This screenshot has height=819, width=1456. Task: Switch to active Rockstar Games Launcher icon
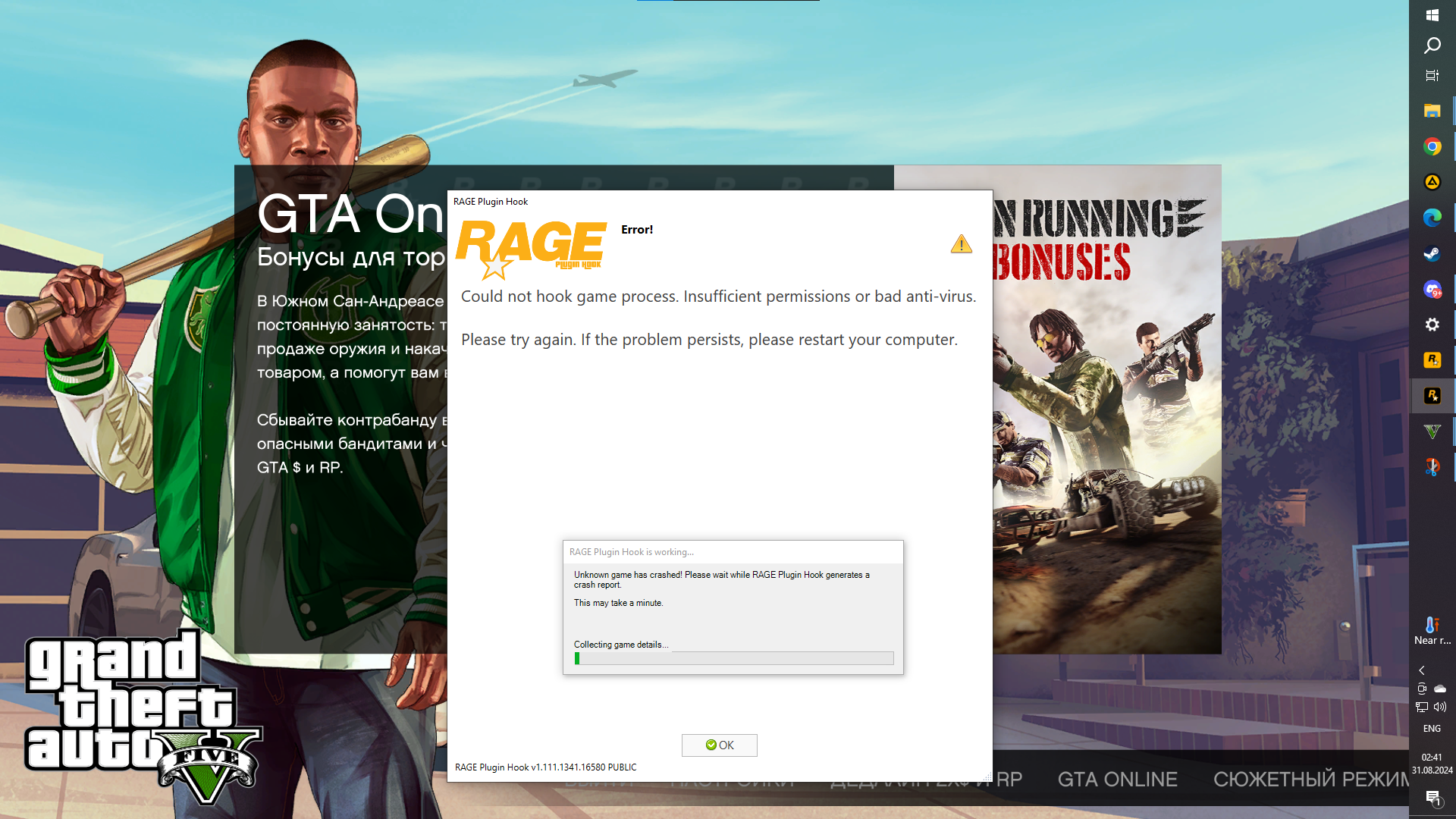click(x=1432, y=396)
